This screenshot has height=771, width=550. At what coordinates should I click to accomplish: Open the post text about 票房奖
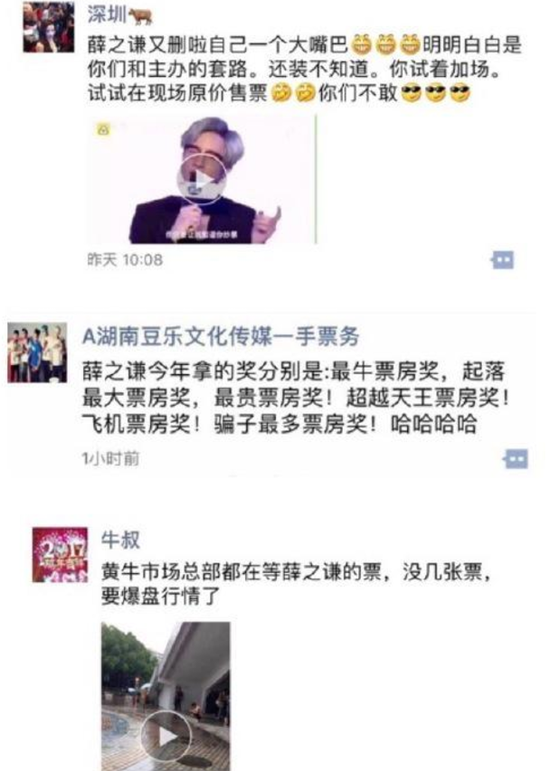(x=295, y=398)
